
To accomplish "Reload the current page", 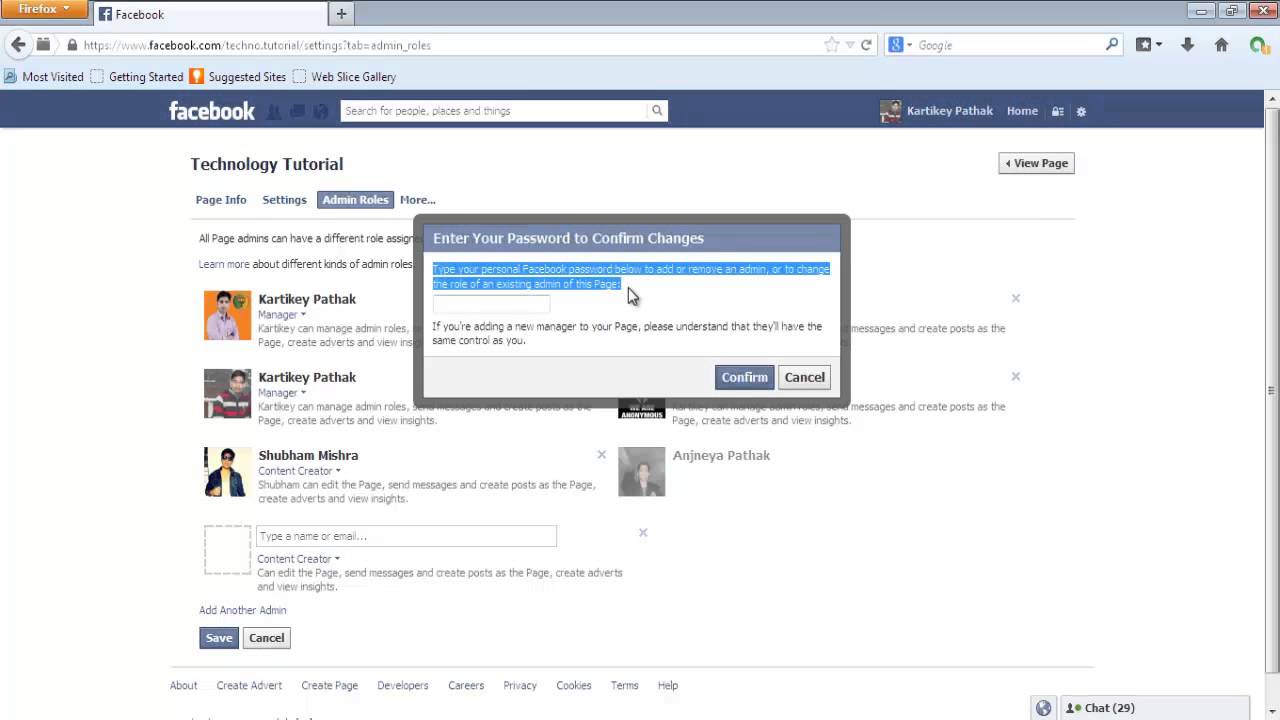I will point(866,45).
